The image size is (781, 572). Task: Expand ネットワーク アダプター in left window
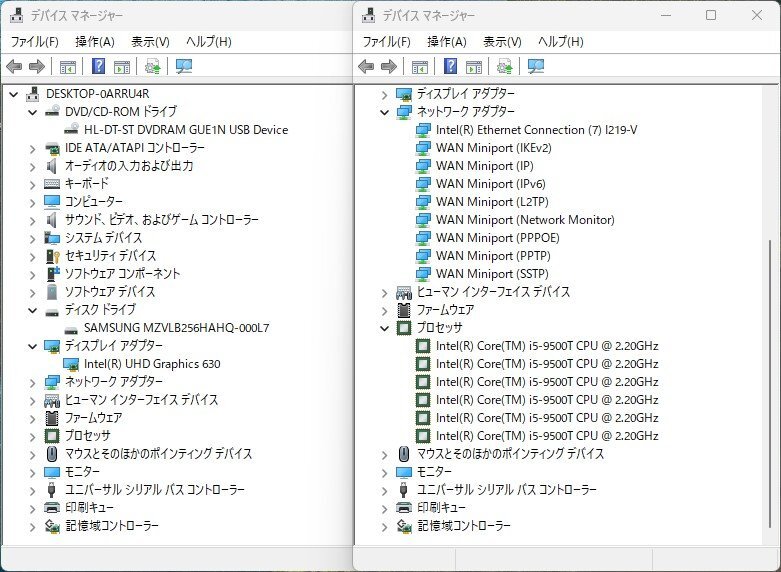click(32, 382)
